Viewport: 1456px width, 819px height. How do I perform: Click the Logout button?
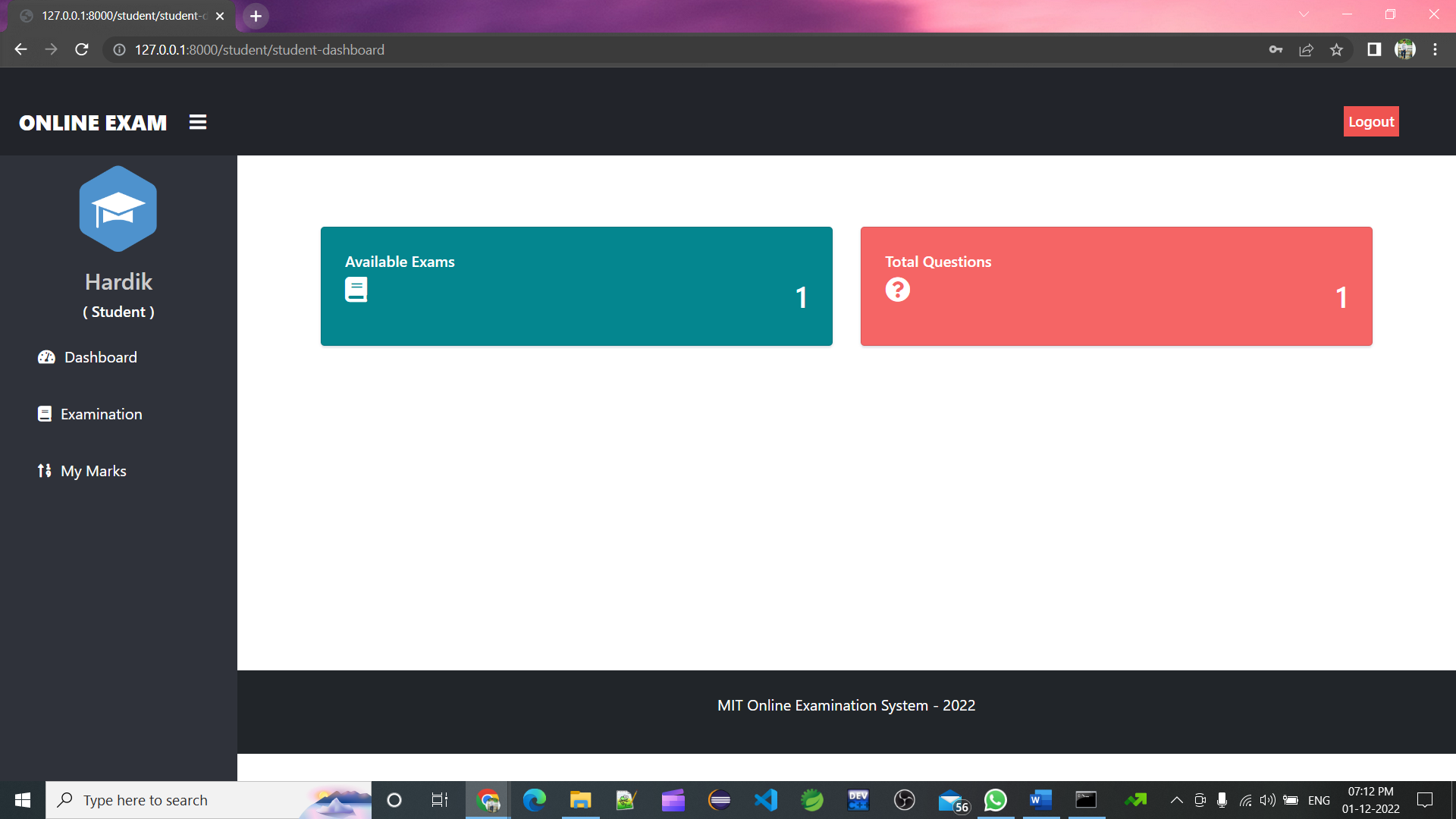point(1370,121)
